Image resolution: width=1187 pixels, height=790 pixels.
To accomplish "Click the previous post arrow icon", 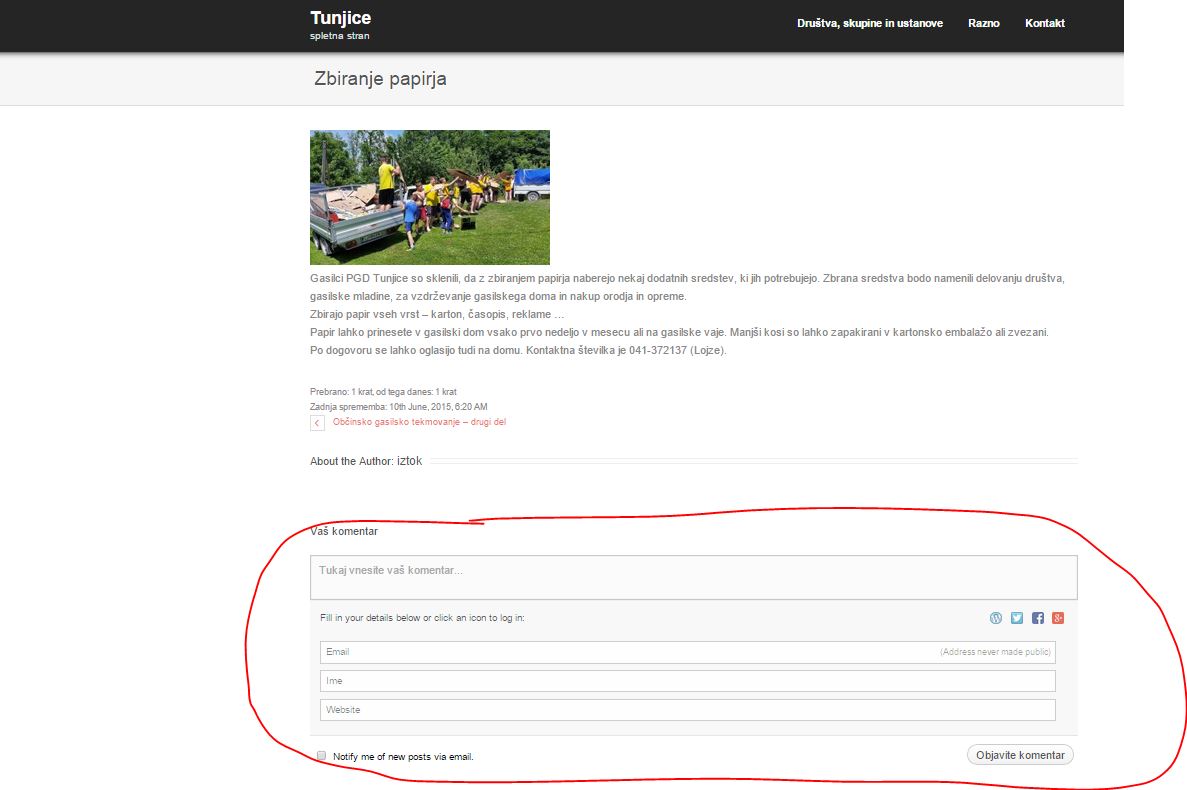I will (x=317, y=423).
